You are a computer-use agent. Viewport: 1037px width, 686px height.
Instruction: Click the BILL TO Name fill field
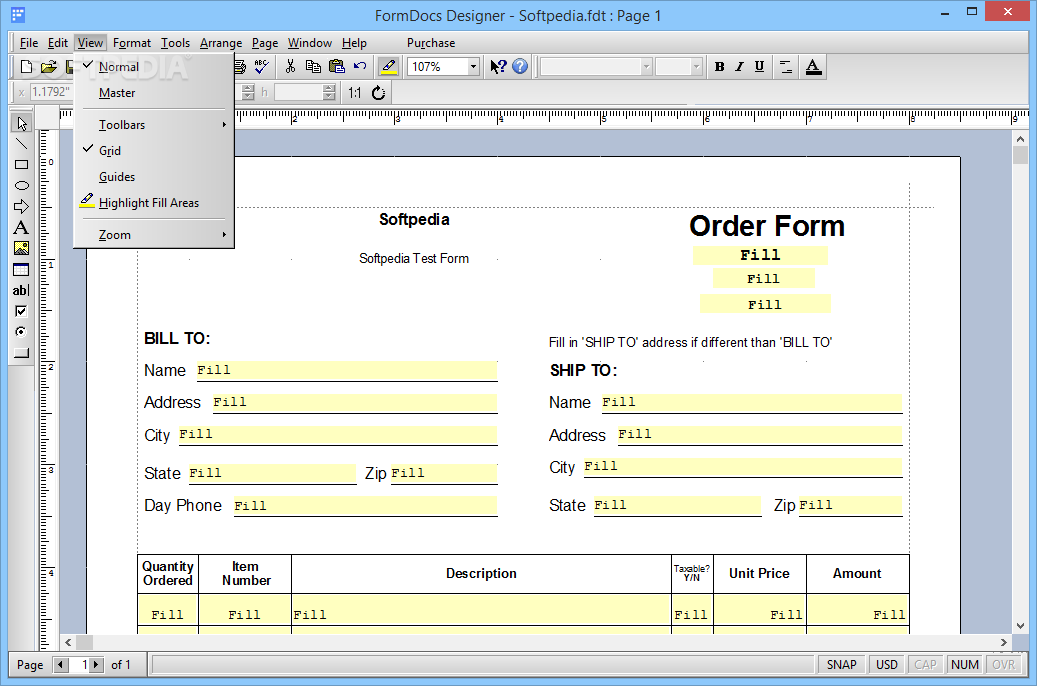click(347, 370)
